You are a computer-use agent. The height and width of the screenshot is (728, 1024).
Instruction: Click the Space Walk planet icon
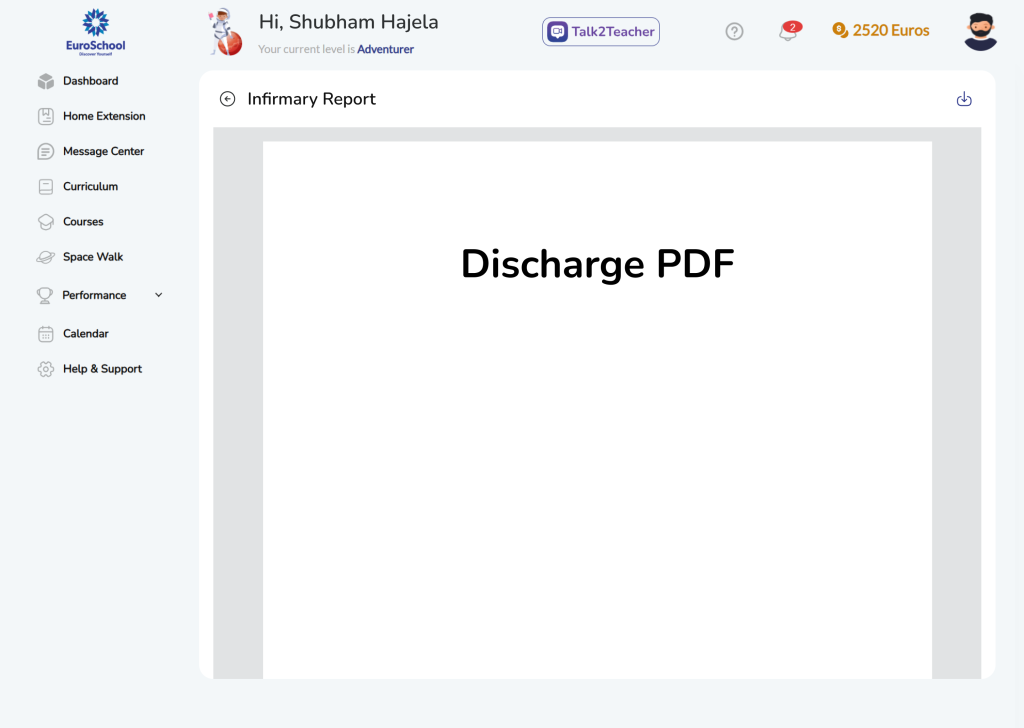click(46, 257)
